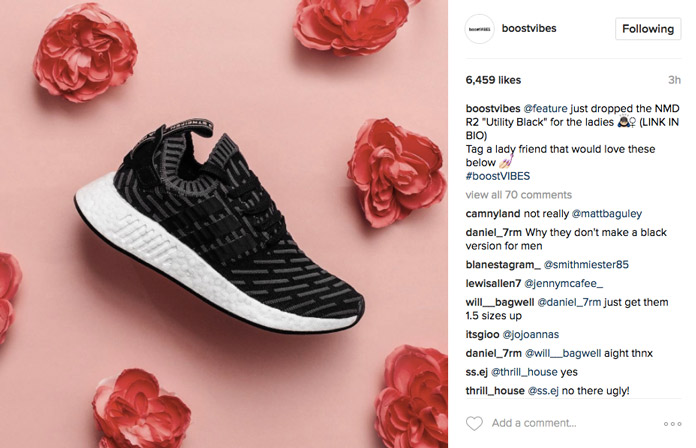Open the boostvibes profile avatar
The height and width of the screenshot is (448, 696).
tap(479, 29)
